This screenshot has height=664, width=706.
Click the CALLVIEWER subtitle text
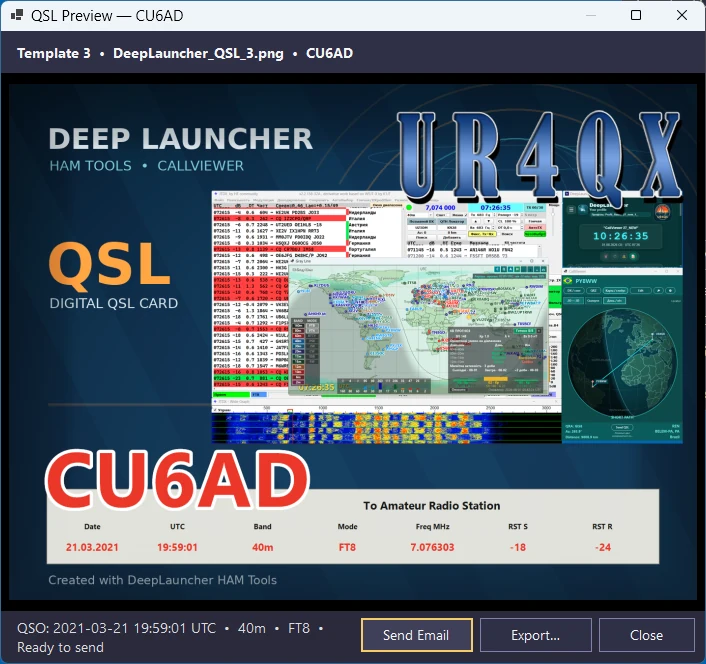[200, 166]
